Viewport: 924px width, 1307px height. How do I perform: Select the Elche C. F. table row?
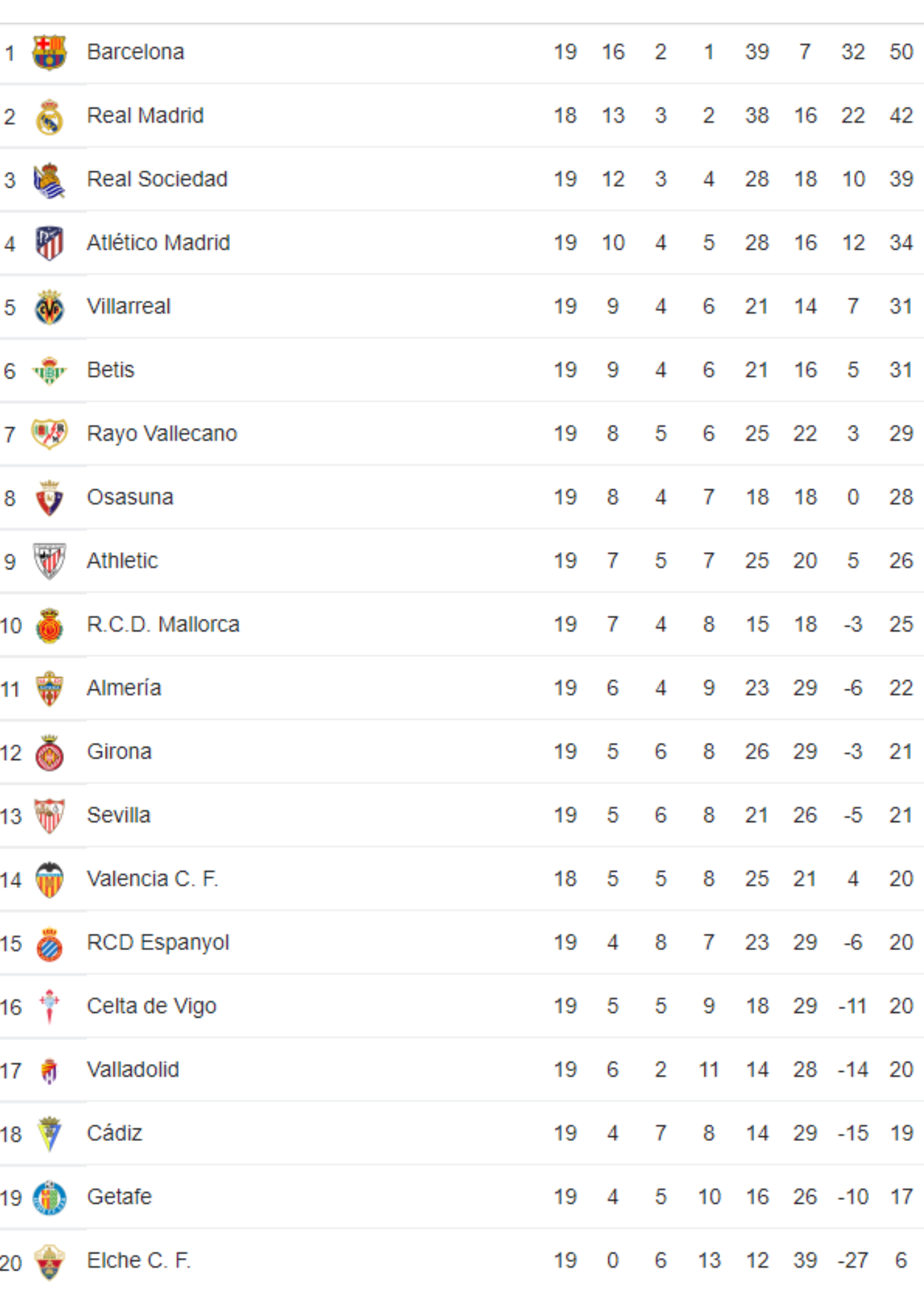(x=462, y=1261)
